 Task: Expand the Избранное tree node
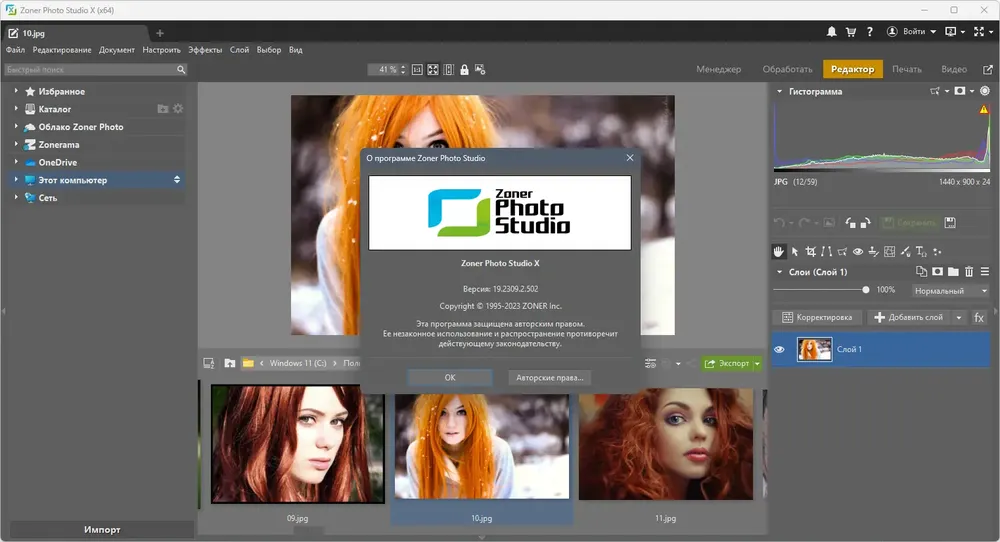click(16, 91)
